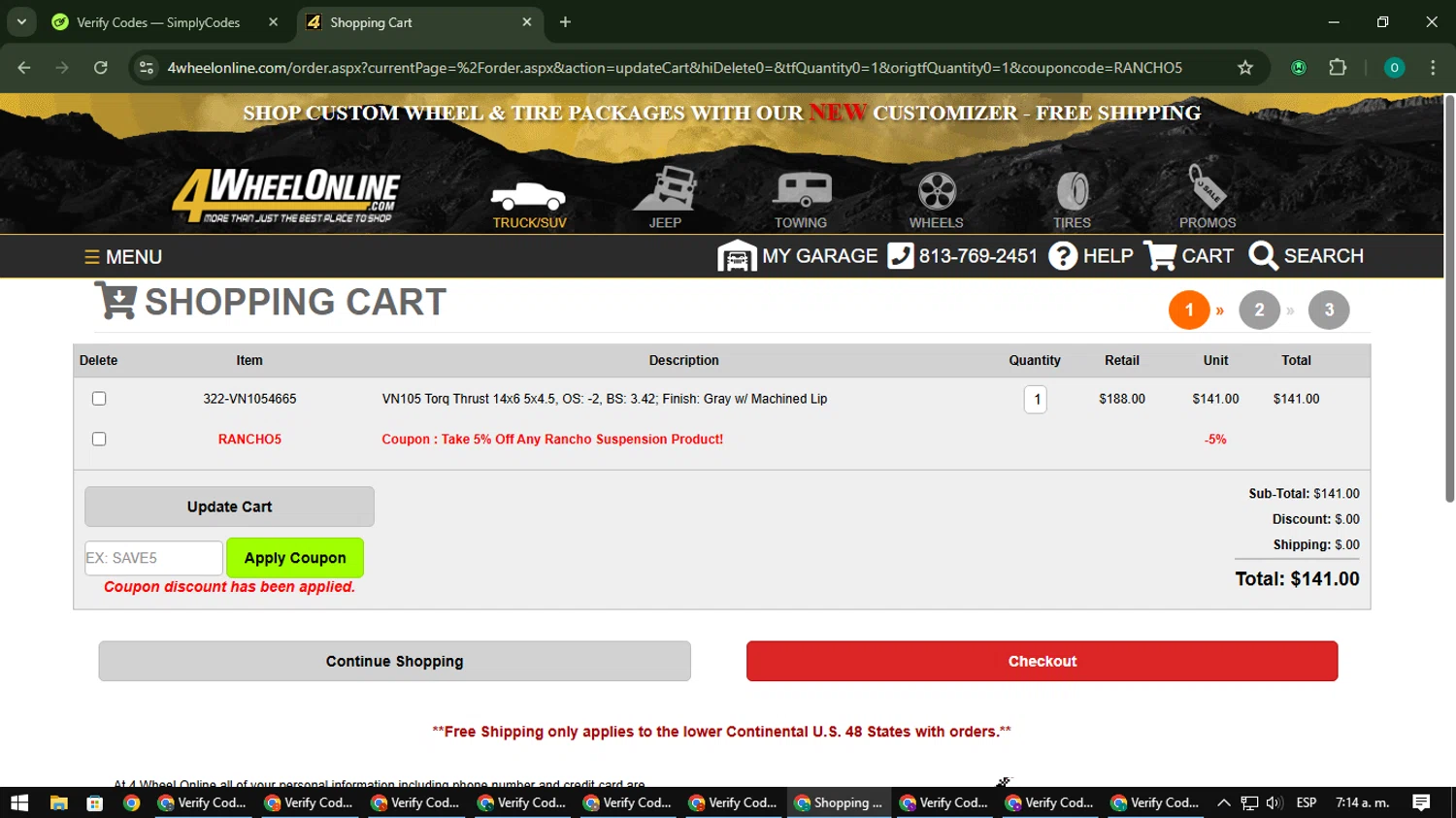
Task: Bookmark this page with the star icon
Action: point(1245,68)
